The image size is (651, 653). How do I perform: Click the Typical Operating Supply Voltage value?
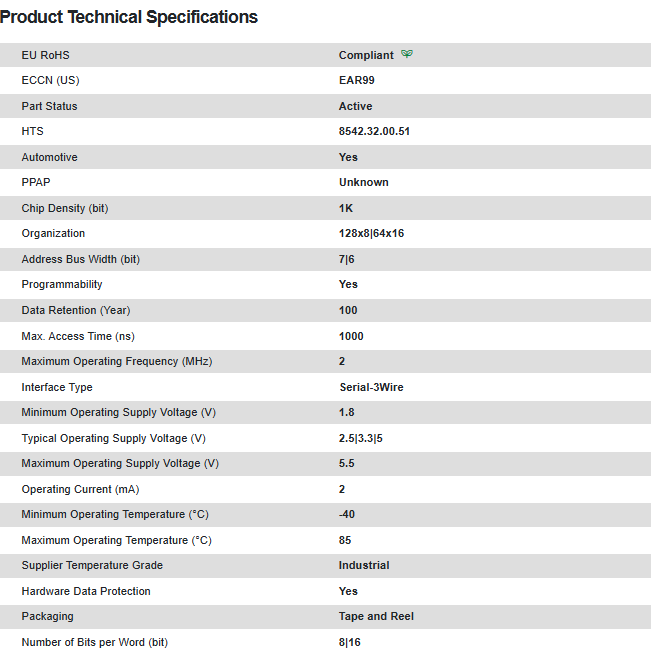361,438
